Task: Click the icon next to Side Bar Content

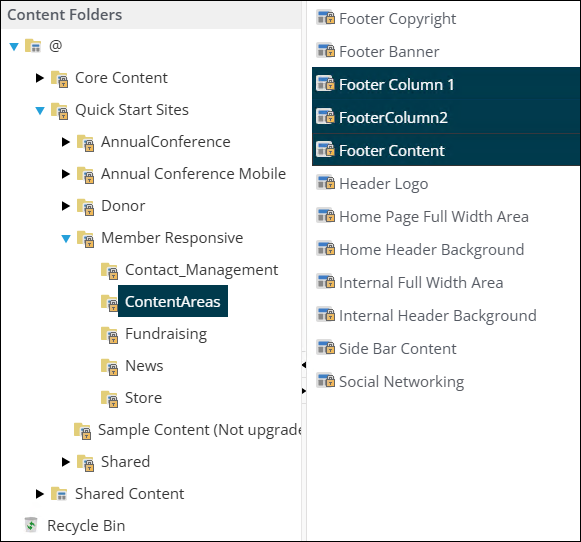Action: pyautogui.click(x=326, y=348)
